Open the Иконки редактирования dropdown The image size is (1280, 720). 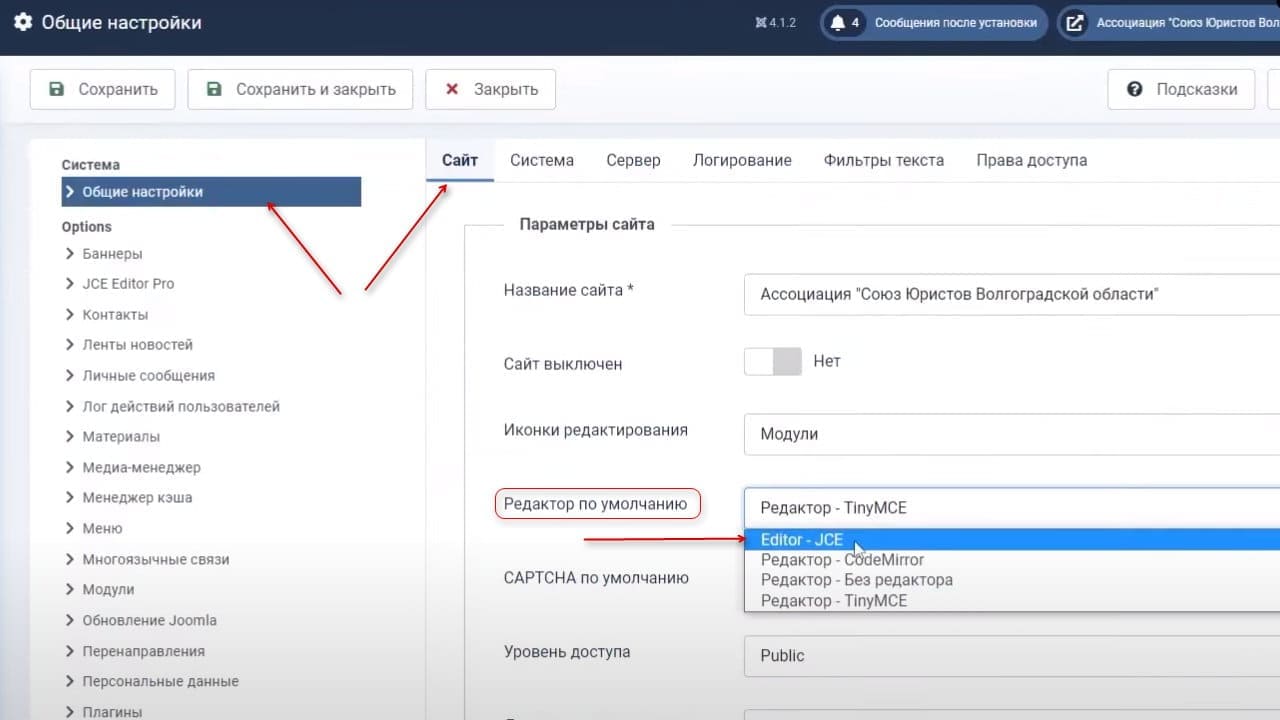pos(1012,434)
